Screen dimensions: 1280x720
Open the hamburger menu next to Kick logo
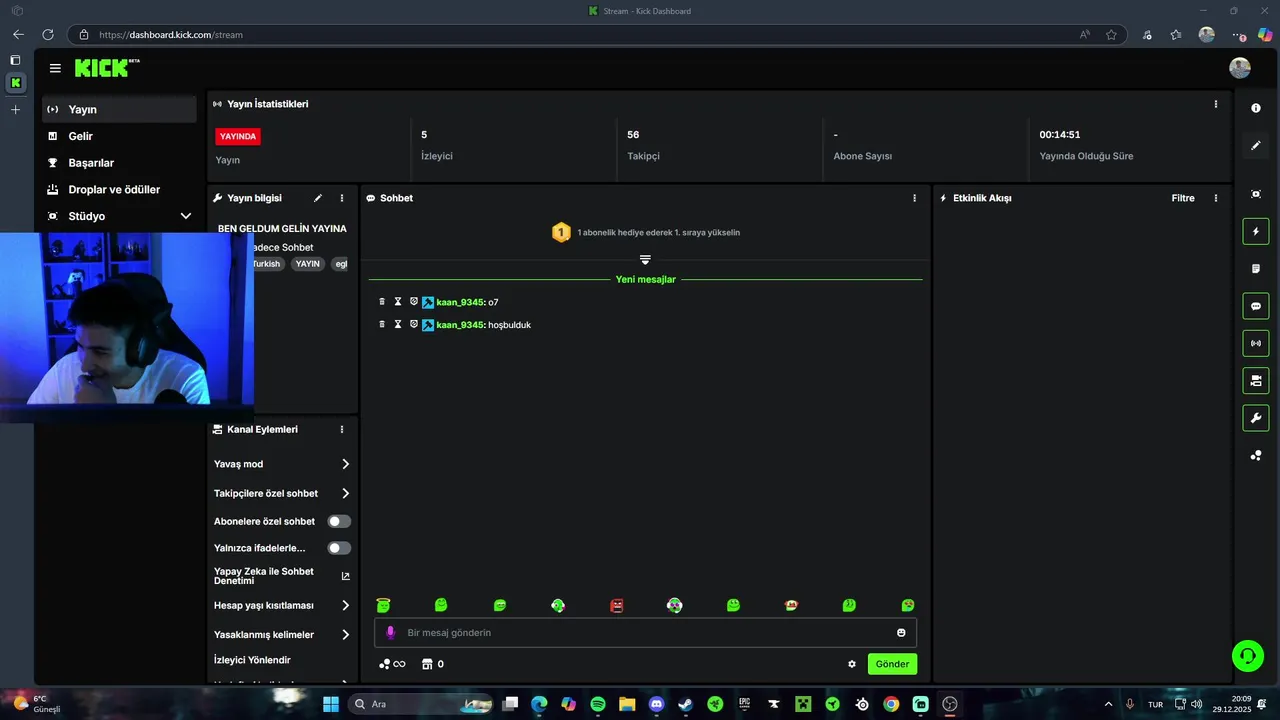[x=55, y=68]
